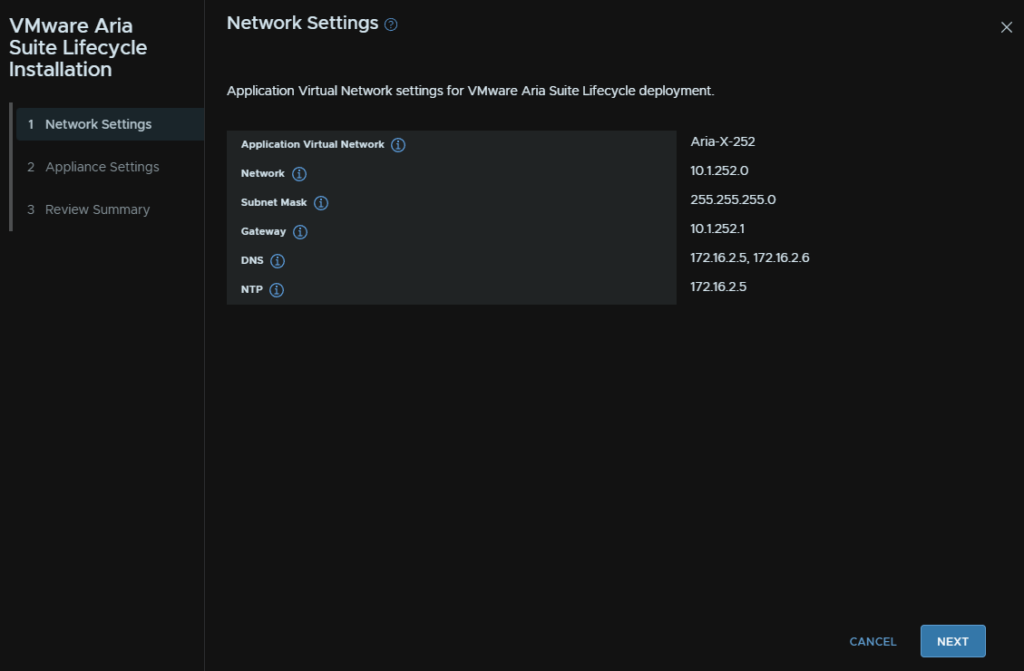Click the Application Virtual Network settings description
1024x671 pixels.
(470, 91)
